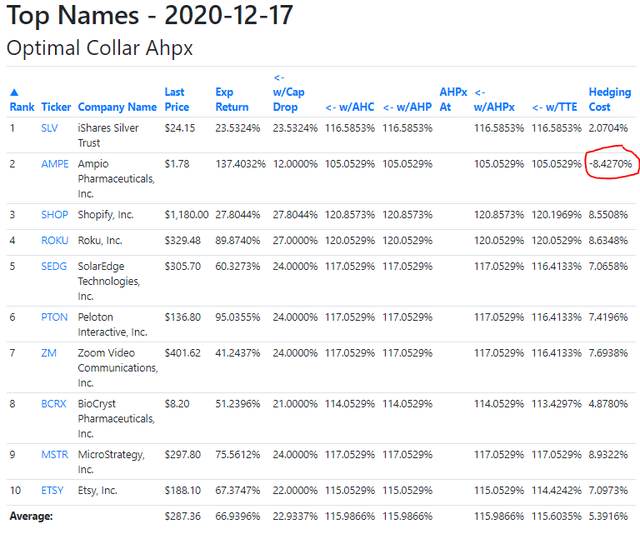Select Roku expected return 89.8740%

tap(238, 240)
